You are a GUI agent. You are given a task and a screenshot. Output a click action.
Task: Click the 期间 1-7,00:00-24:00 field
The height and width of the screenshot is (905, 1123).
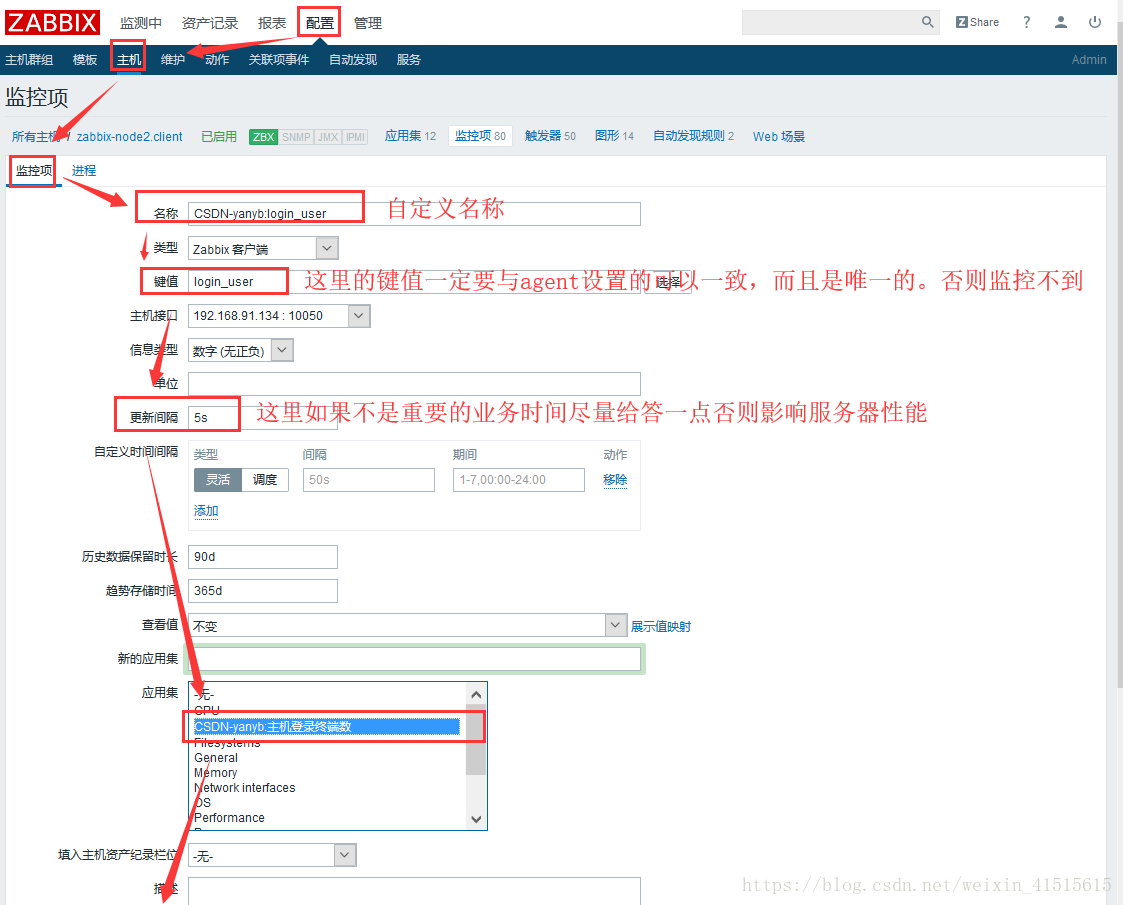pyautogui.click(x=519, y=480)
